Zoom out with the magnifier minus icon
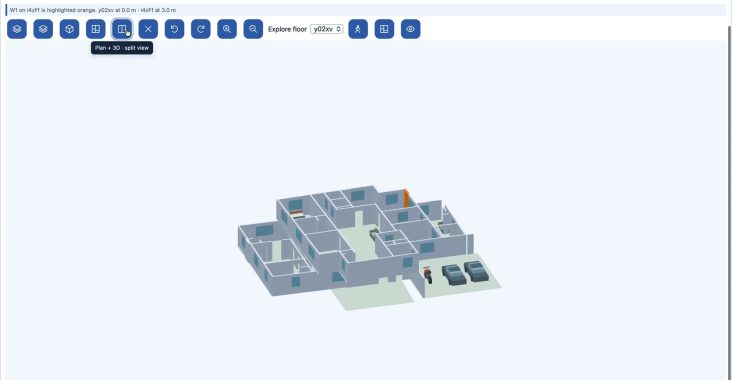732x380 pixels. tap(253, 29)
